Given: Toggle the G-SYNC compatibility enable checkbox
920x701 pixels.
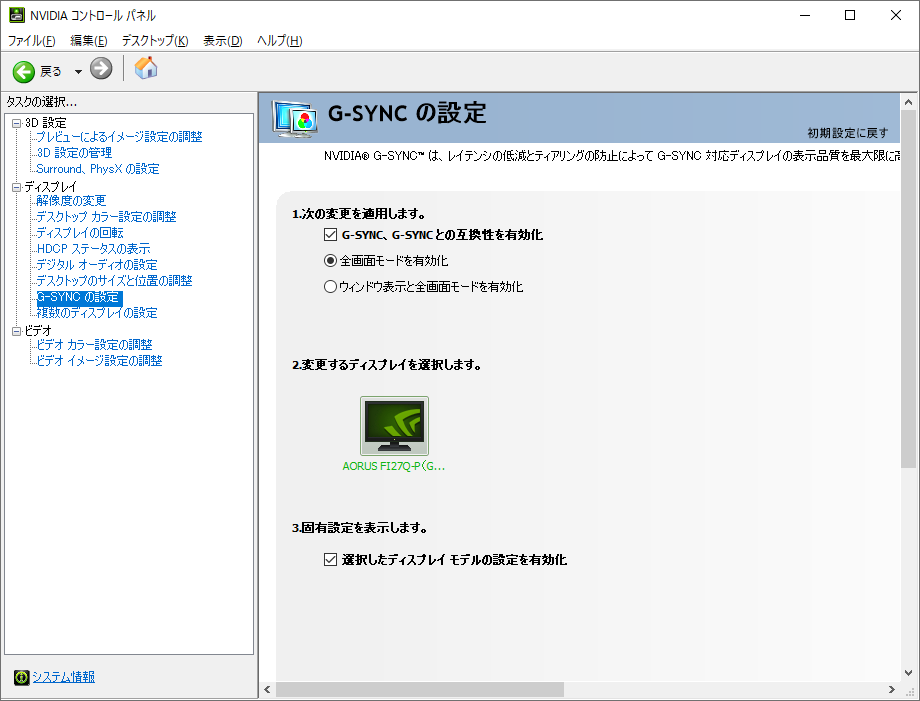Looking at the screenshot, I should pyautogui.click(x=331, y=235).
